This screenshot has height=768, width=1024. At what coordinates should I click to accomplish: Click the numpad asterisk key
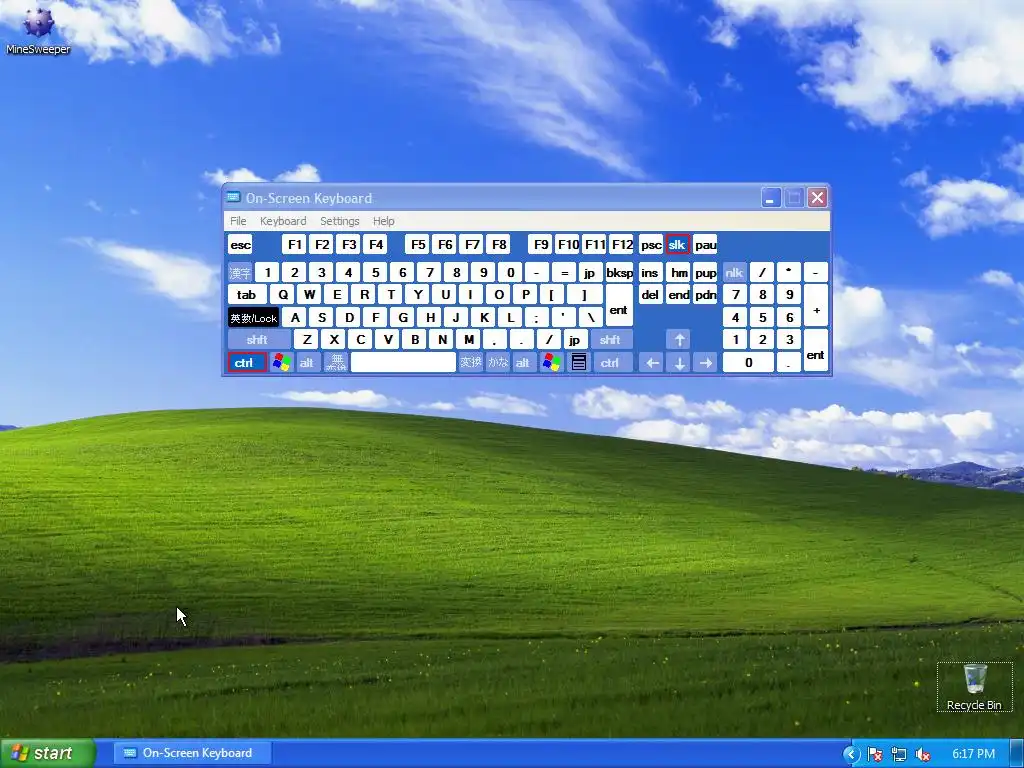789,272
